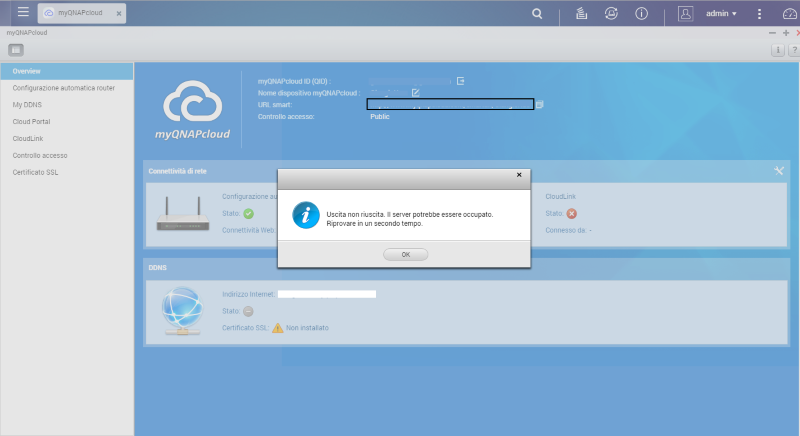Copy the smart URL
The height and width of the screenshot is (436, 800).
[539, 104]
